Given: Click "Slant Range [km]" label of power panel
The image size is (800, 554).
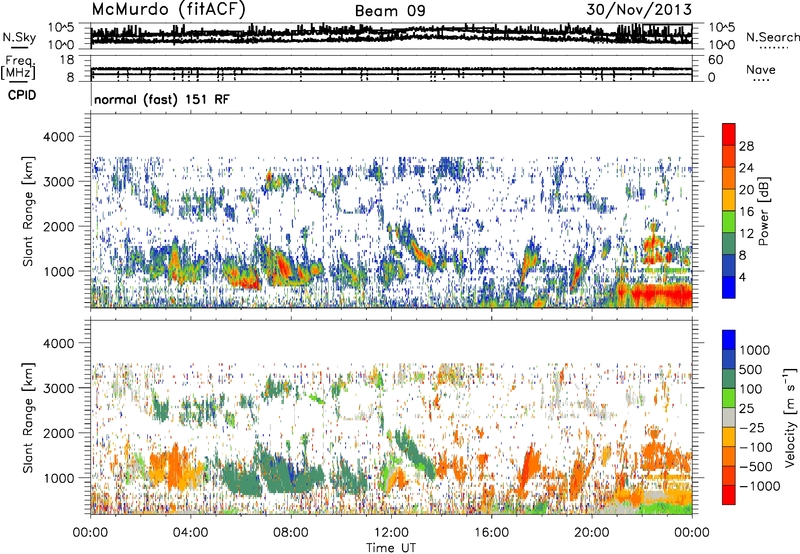Looking at the screenshot, I should [x=28, y=211].
